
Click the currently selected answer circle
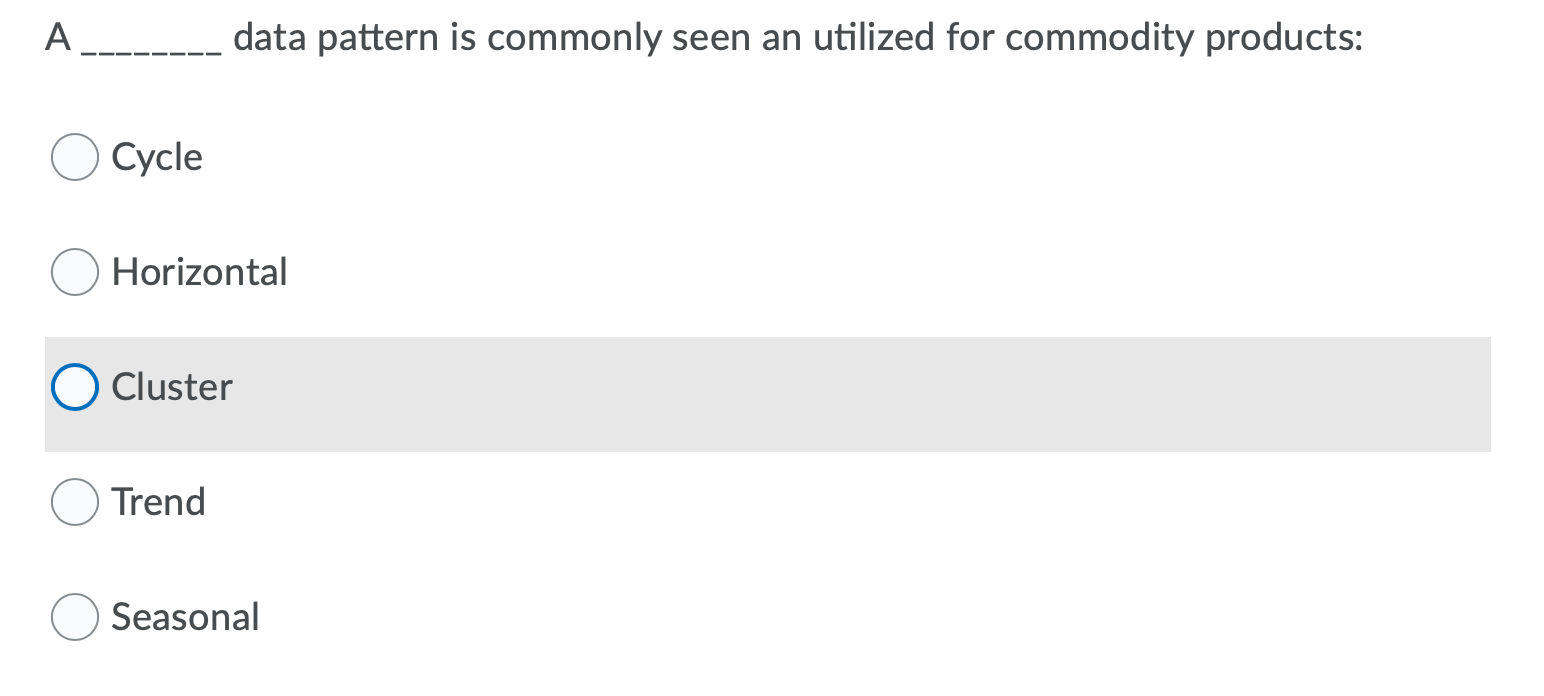coord(74,386)
